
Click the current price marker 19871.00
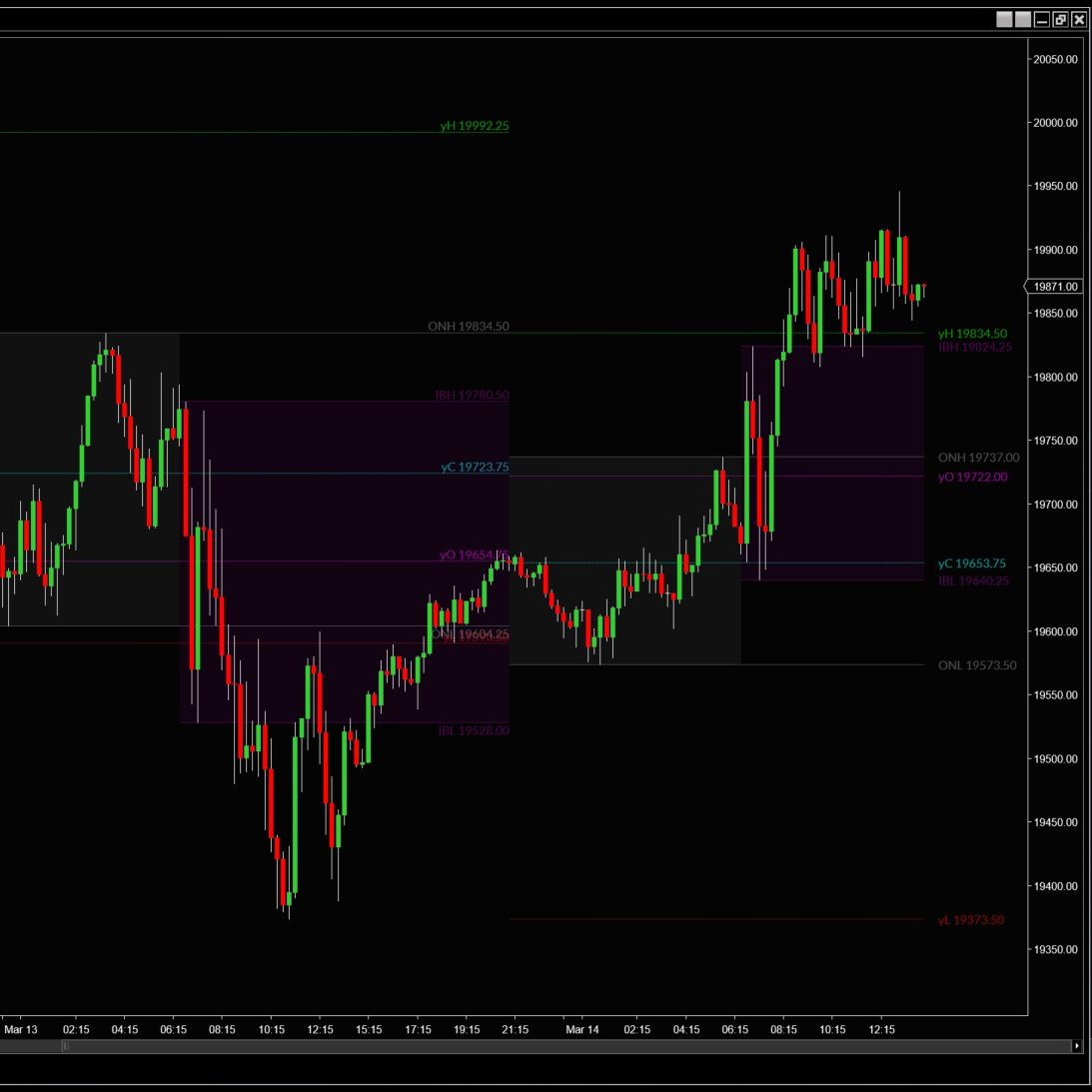1055,287
